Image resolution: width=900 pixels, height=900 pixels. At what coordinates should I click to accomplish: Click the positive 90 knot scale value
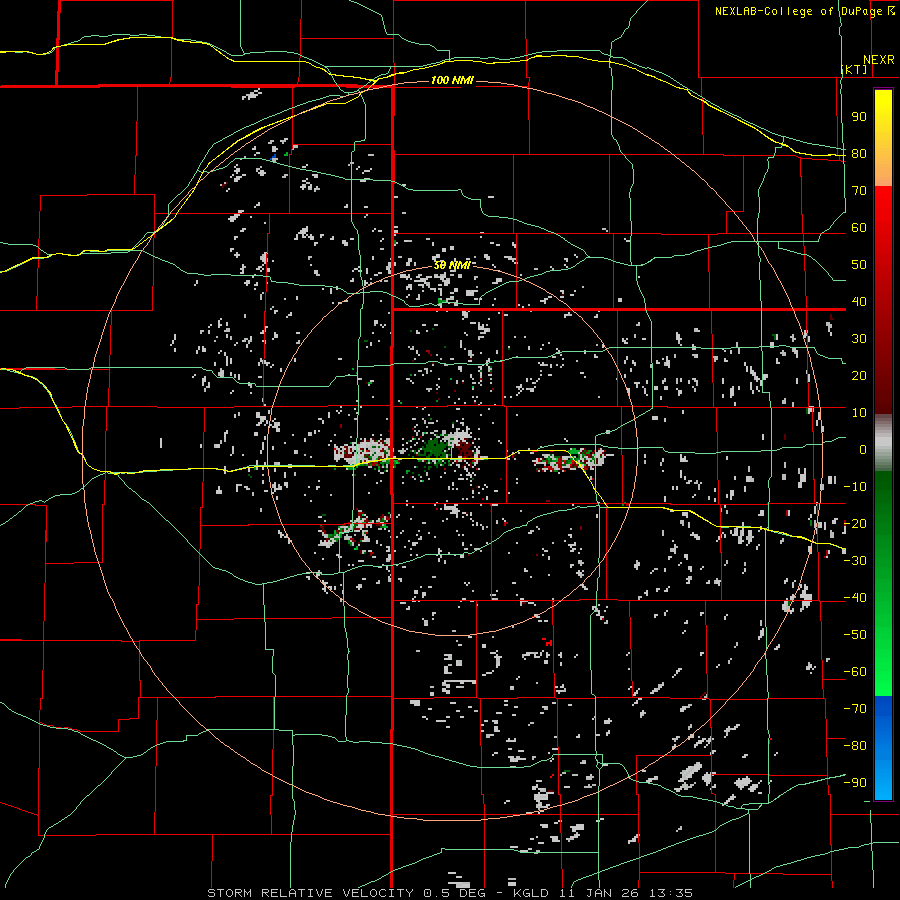pos(859,117)
